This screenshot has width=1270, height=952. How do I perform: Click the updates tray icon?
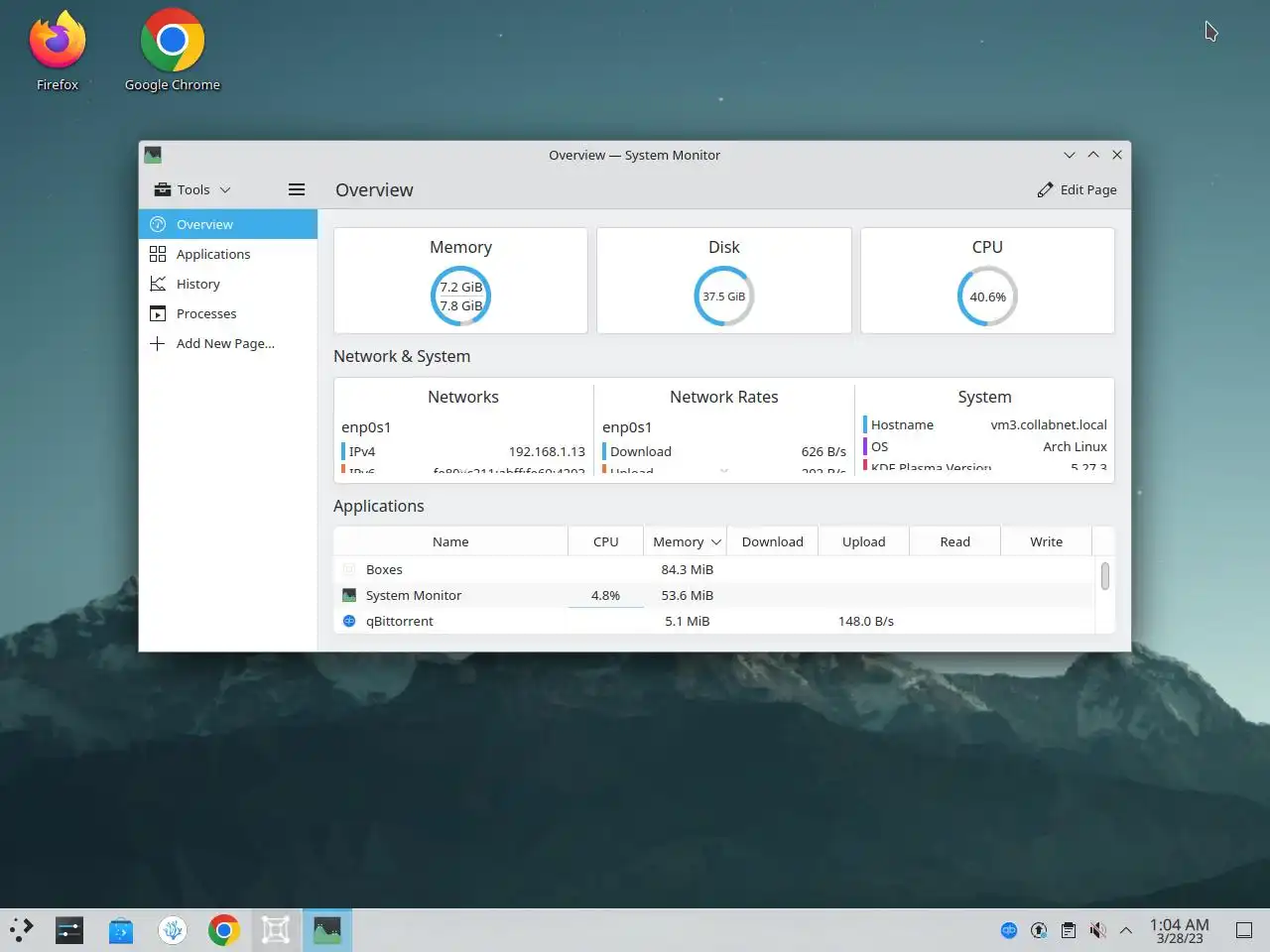[1039, 930]
